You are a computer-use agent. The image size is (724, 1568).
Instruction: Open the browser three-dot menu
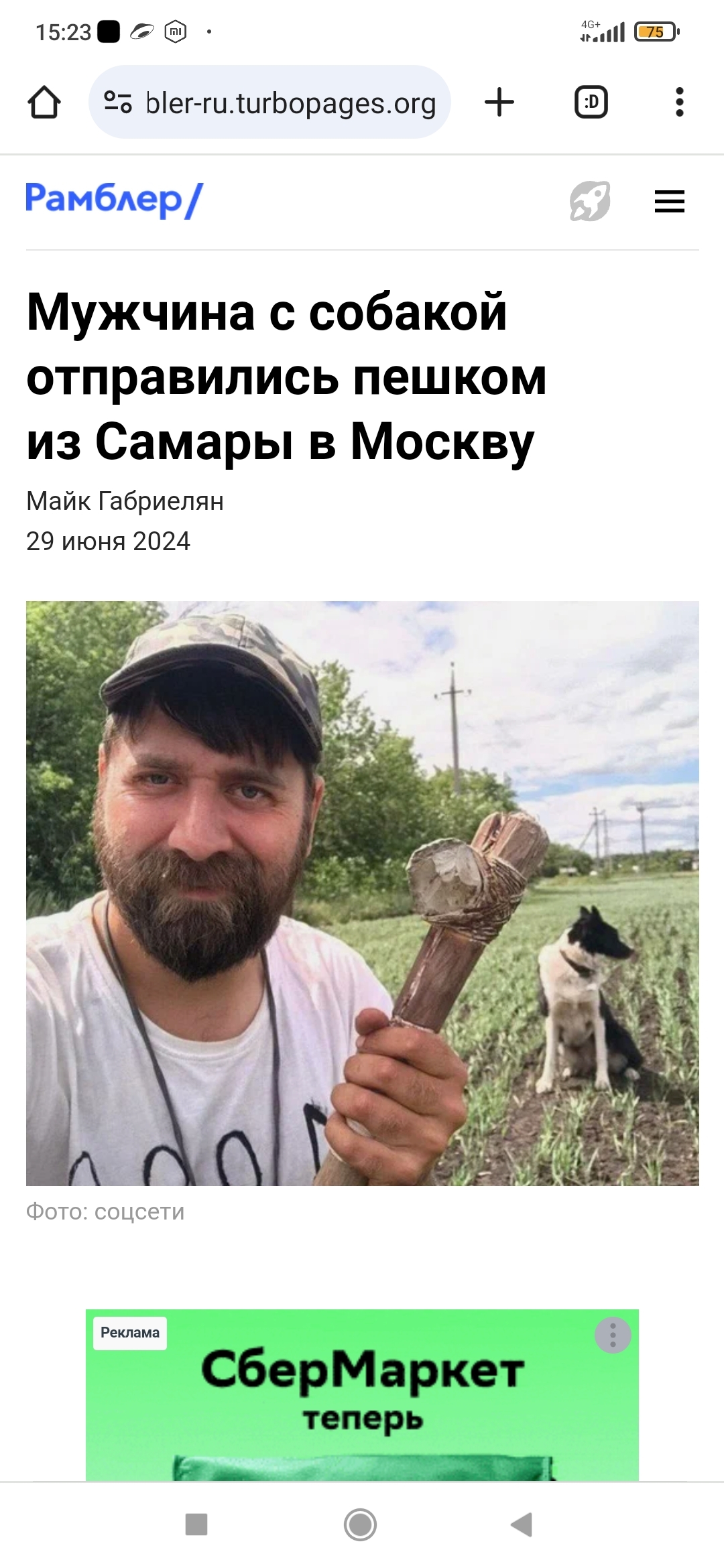click(x=680, y=103)
